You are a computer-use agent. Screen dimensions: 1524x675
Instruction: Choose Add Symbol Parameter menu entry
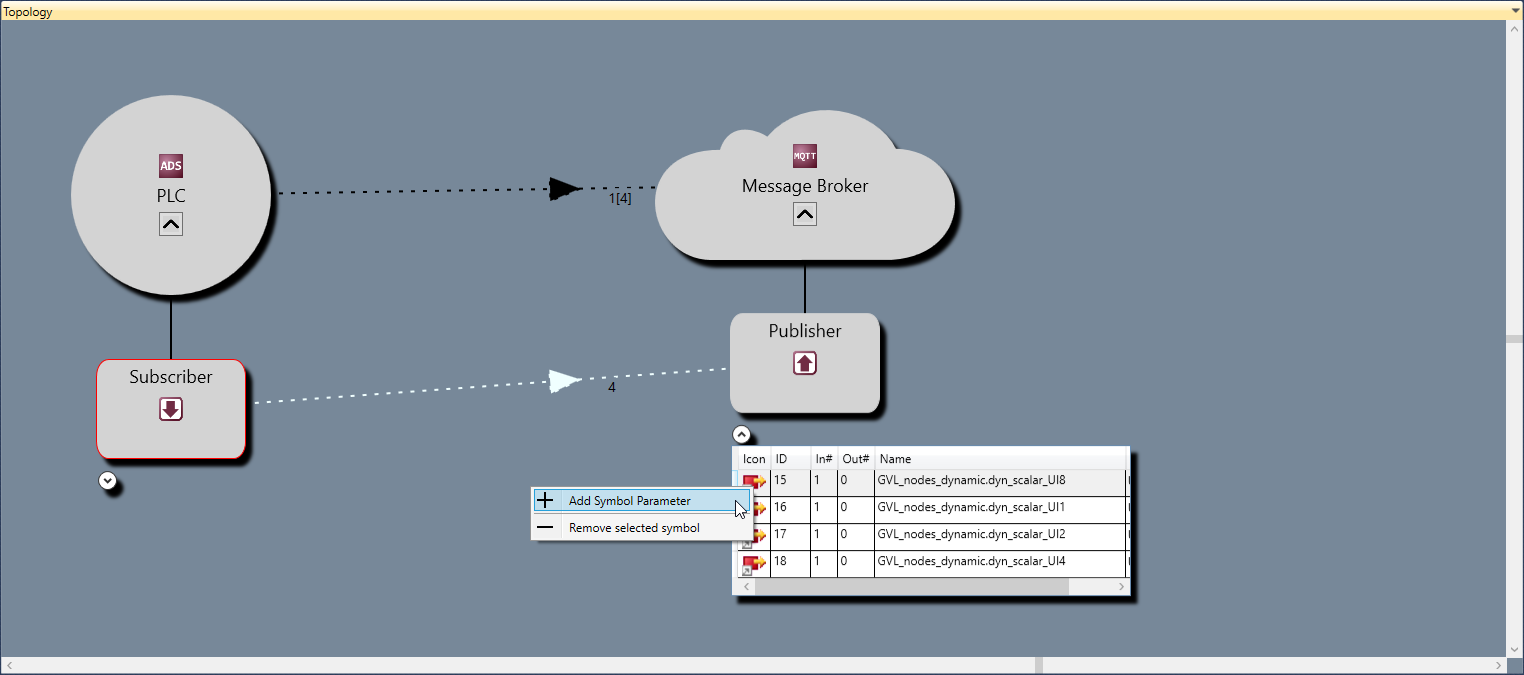click(x=640, y=501)
